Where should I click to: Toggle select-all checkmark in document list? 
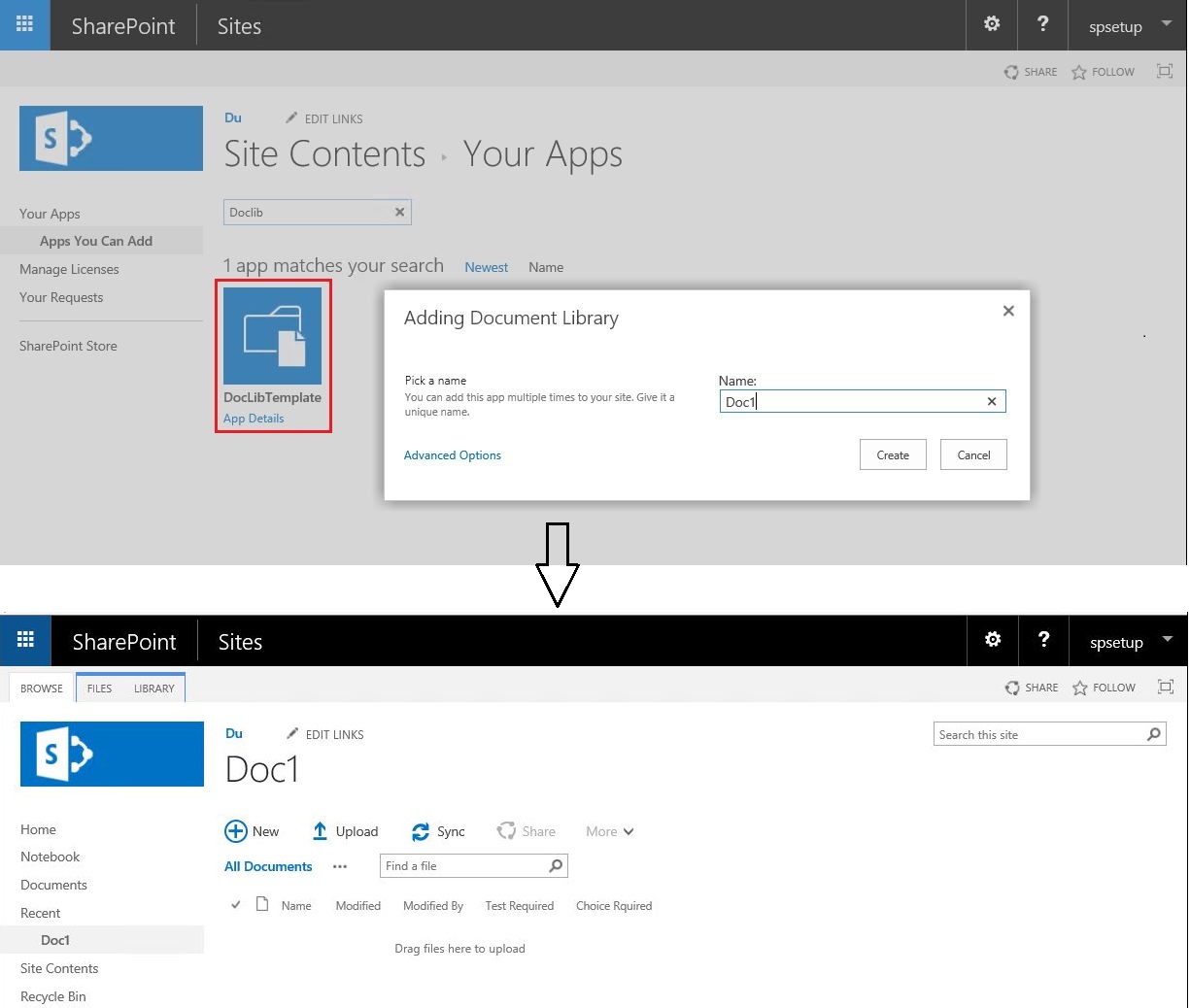pos(235,905)
